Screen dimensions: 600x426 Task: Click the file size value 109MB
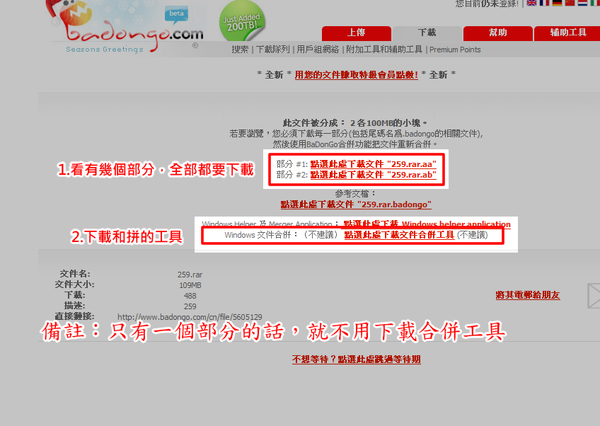[190, 286]
